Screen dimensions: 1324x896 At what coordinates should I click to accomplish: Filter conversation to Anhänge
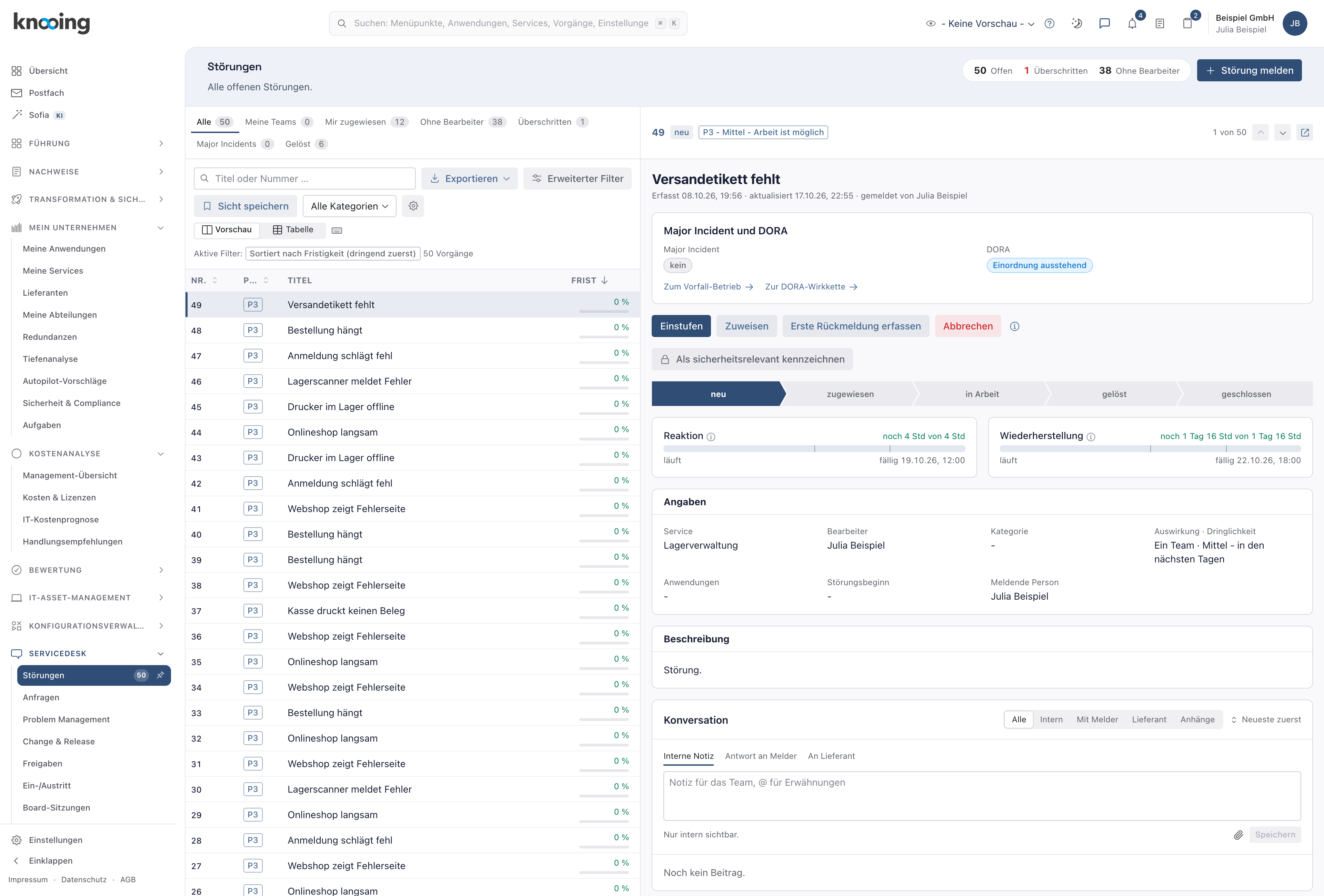tap(1197, 720)
